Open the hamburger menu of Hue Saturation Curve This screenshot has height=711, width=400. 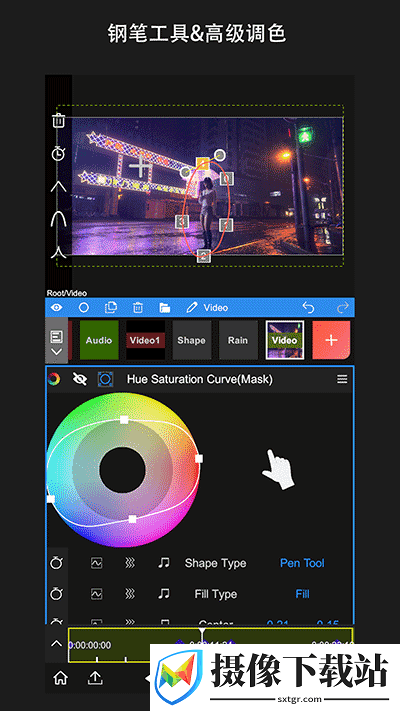[x=342, y=379]
